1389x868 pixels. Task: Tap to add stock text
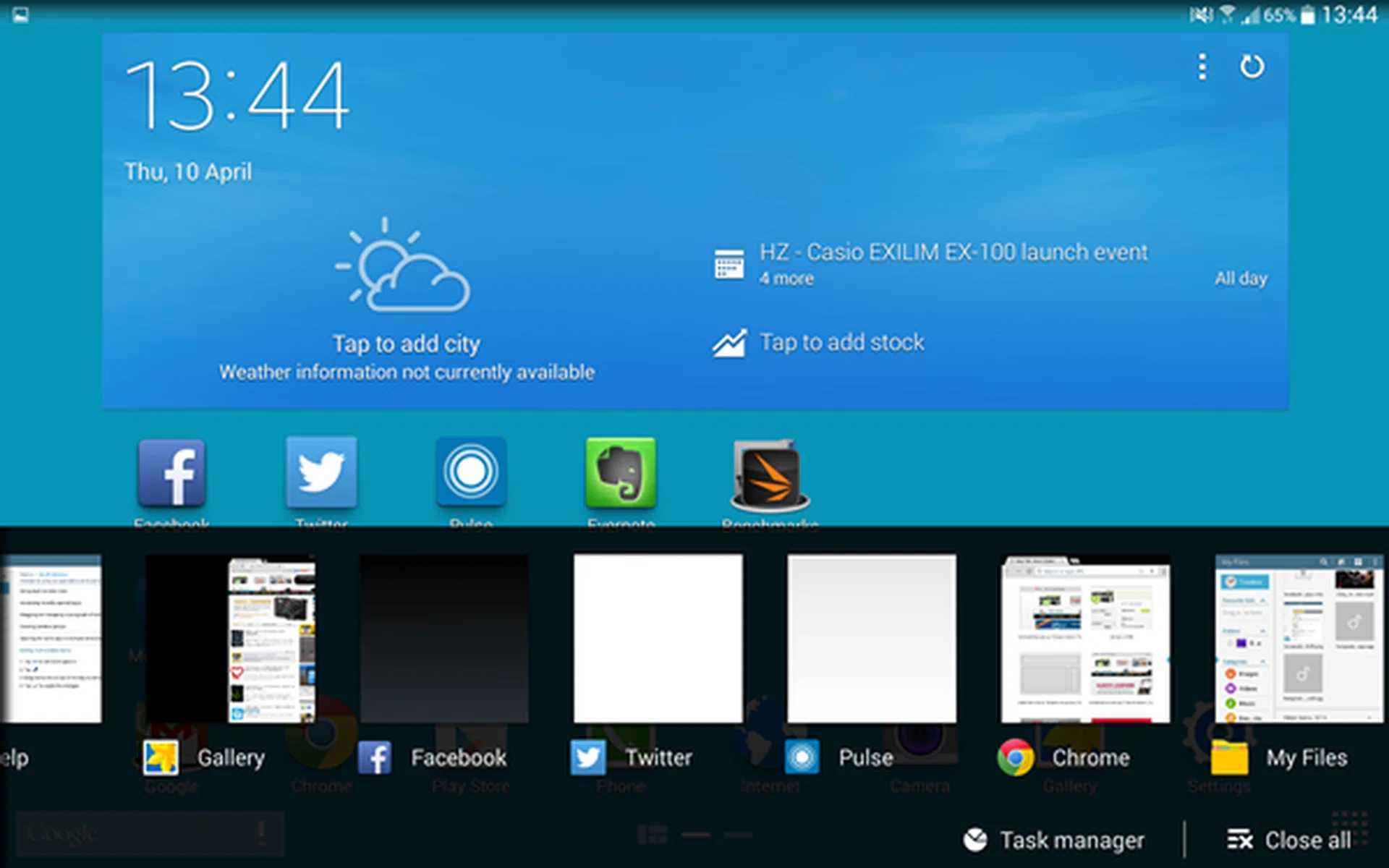[x=841, y=342]
